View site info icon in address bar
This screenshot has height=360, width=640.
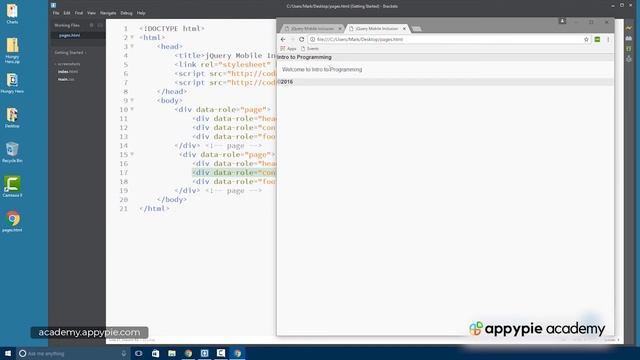pyautogui.click(x=313, y=40)
